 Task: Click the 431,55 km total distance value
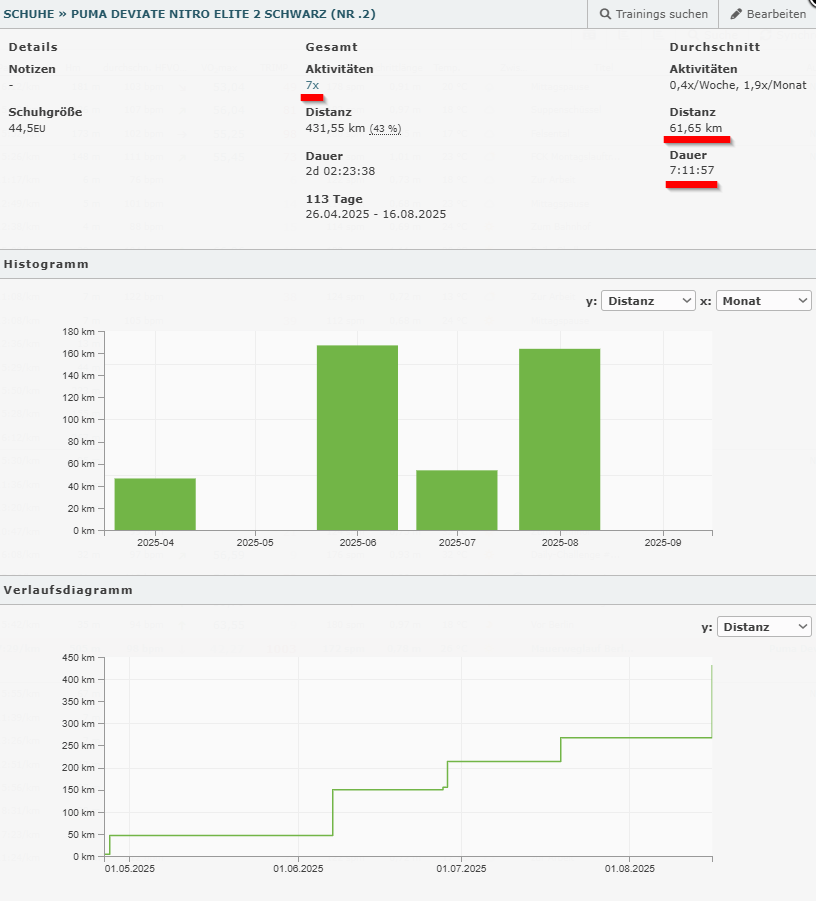[335, 129]
